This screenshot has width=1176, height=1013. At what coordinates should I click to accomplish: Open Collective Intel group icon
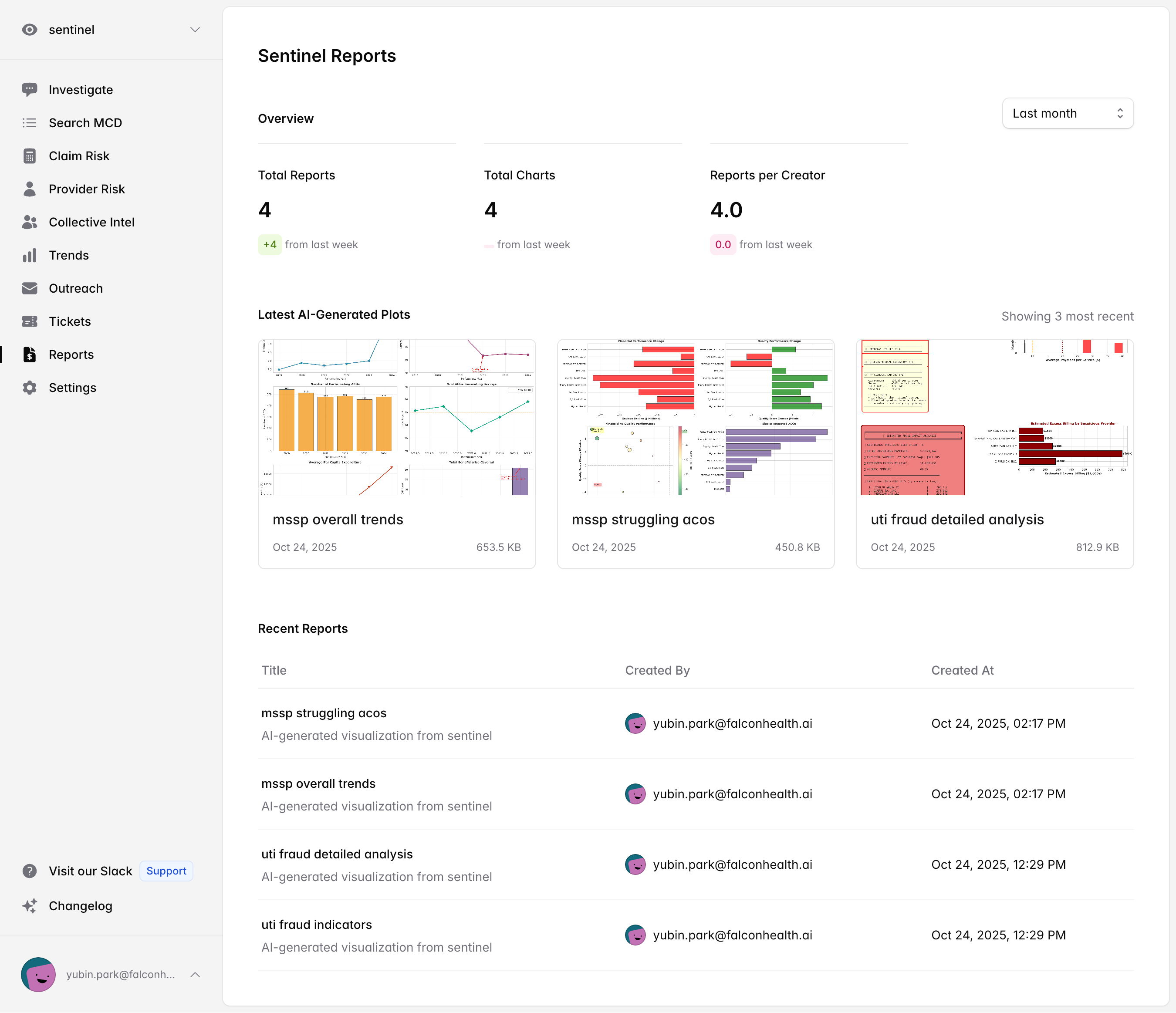pyautogui.click(x=30, y=222)
